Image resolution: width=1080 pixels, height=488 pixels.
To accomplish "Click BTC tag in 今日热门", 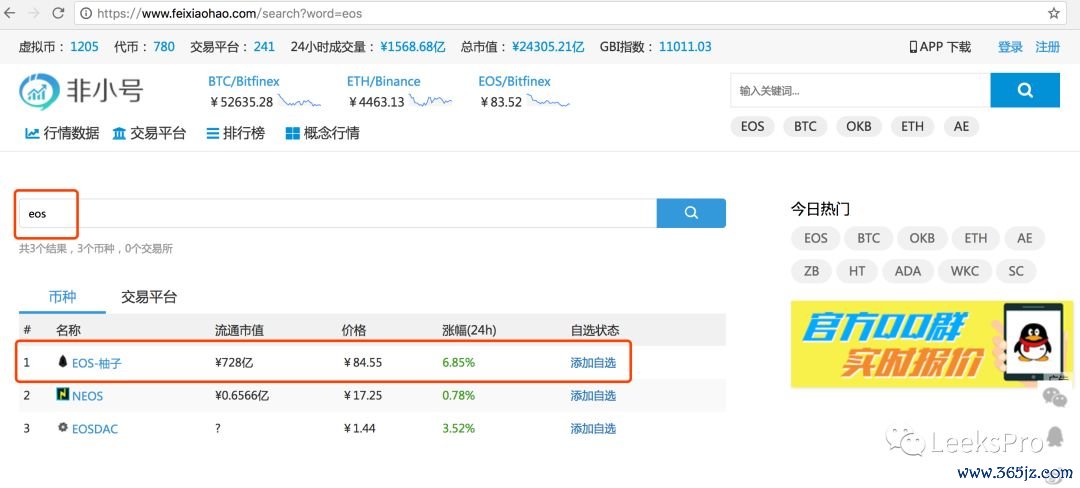I will point(869,238).
